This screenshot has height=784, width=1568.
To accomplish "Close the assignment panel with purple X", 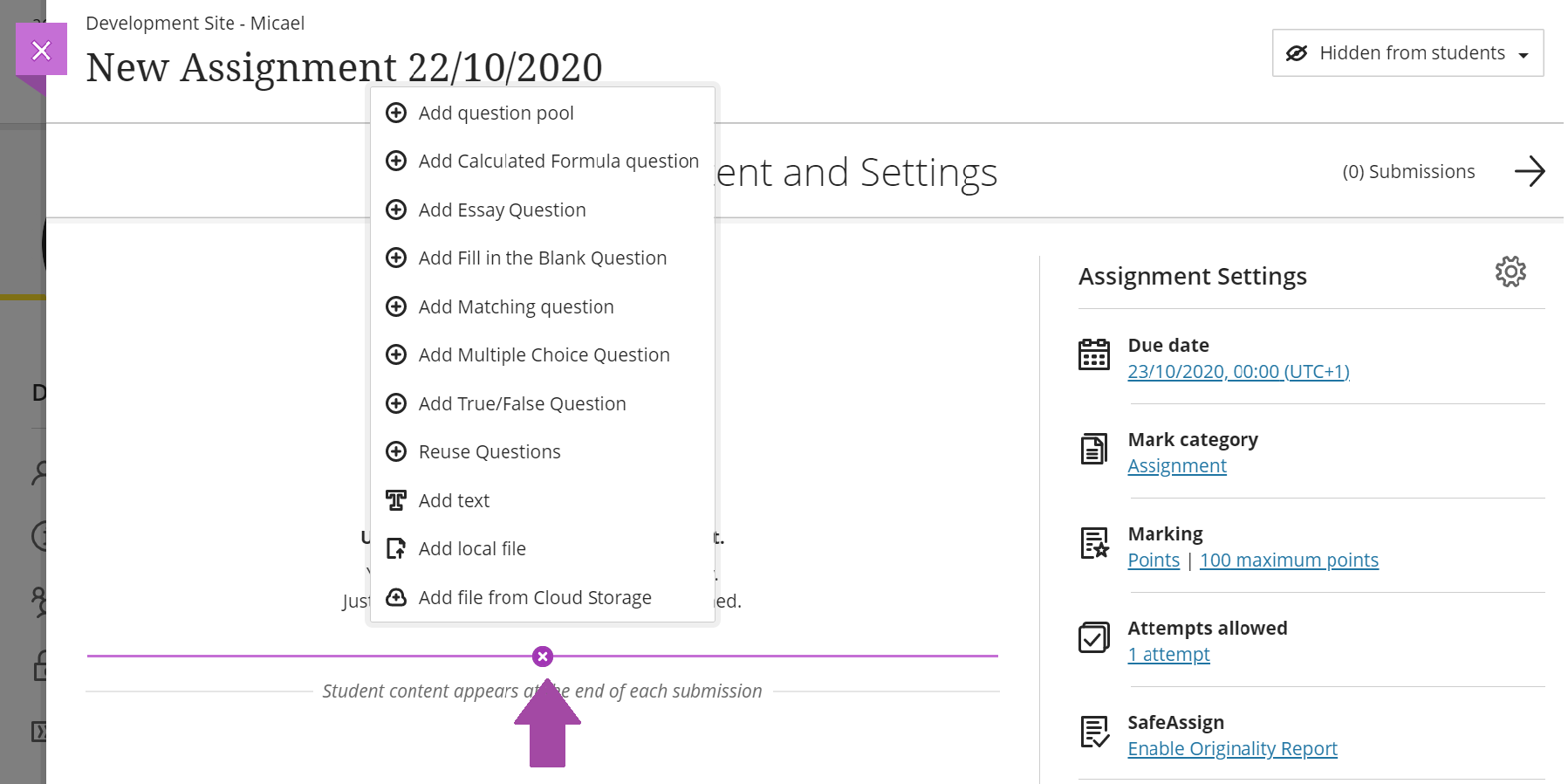I will (41, 50).
